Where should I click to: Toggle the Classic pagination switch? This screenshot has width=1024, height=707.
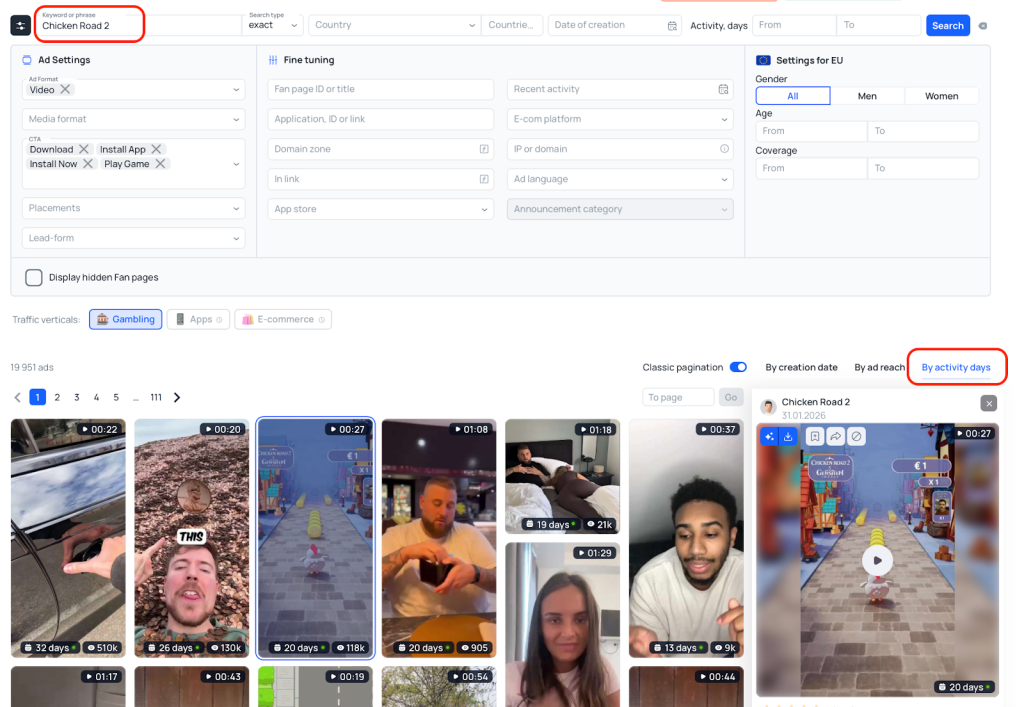[738, 367]
